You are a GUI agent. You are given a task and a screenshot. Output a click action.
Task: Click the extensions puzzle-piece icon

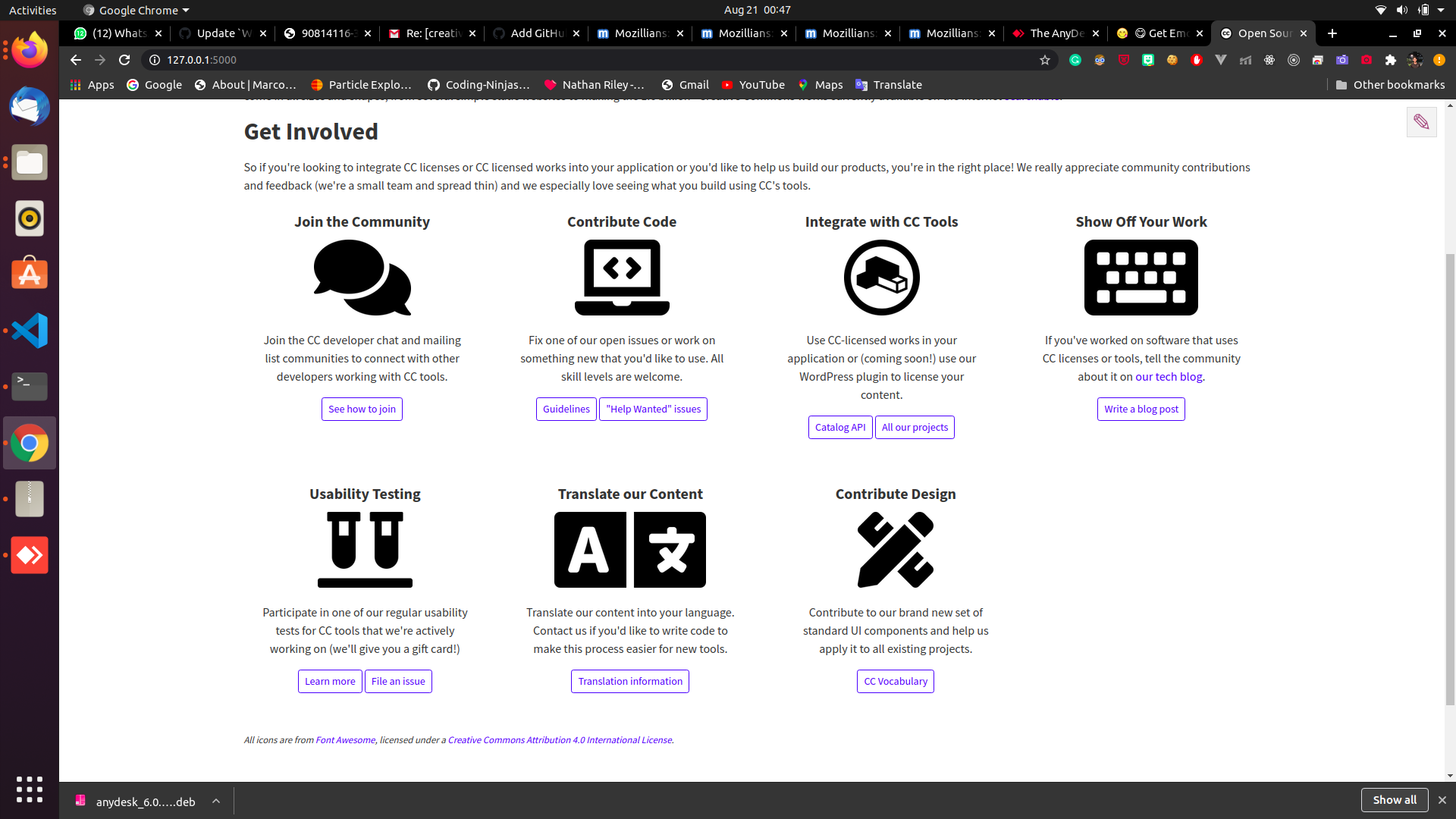1392,60
